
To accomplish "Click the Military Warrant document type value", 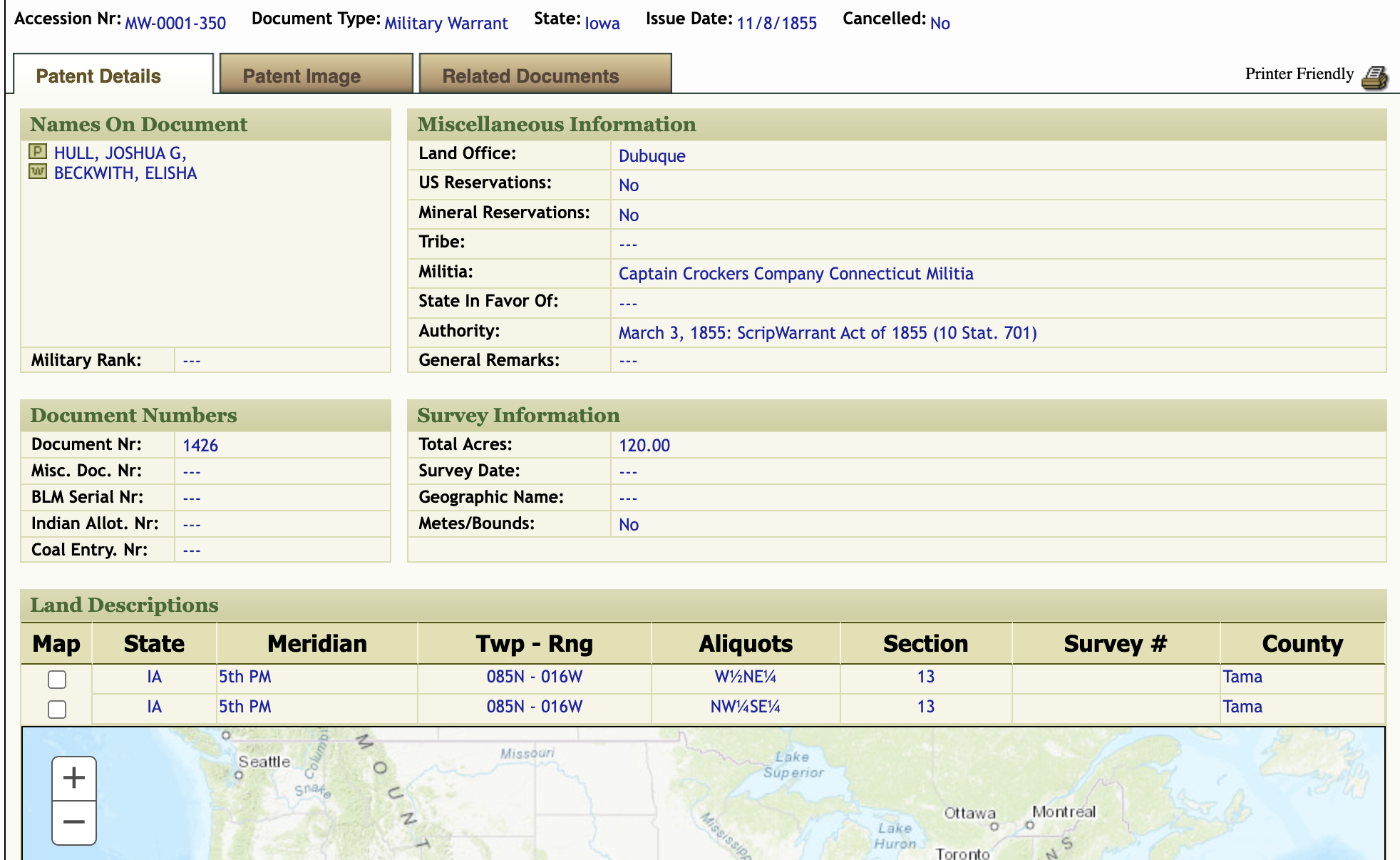I will pos(446,23).
